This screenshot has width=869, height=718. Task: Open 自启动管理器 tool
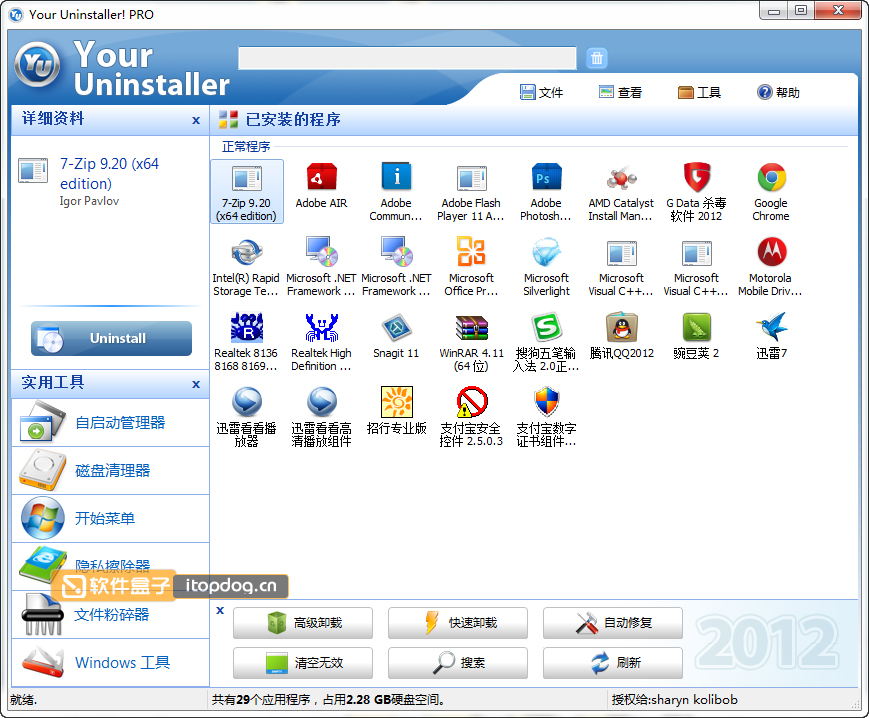tap(110, 423)
